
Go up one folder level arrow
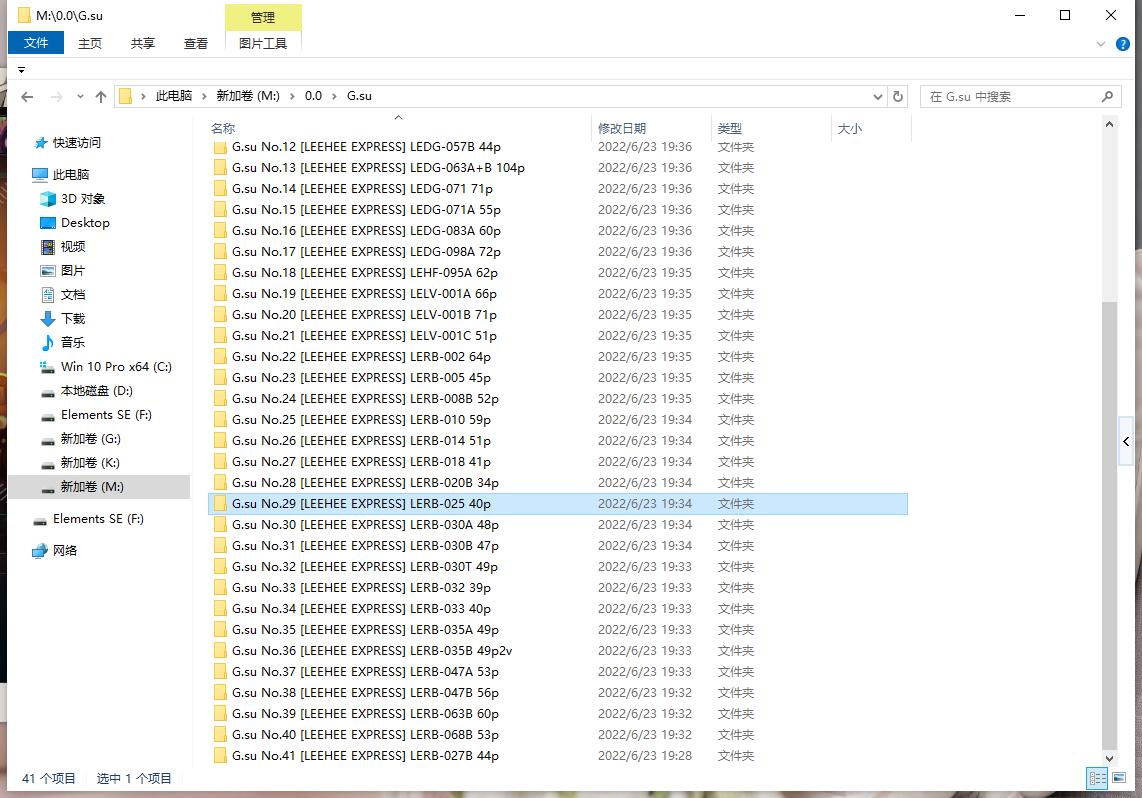tap(101, 96)
